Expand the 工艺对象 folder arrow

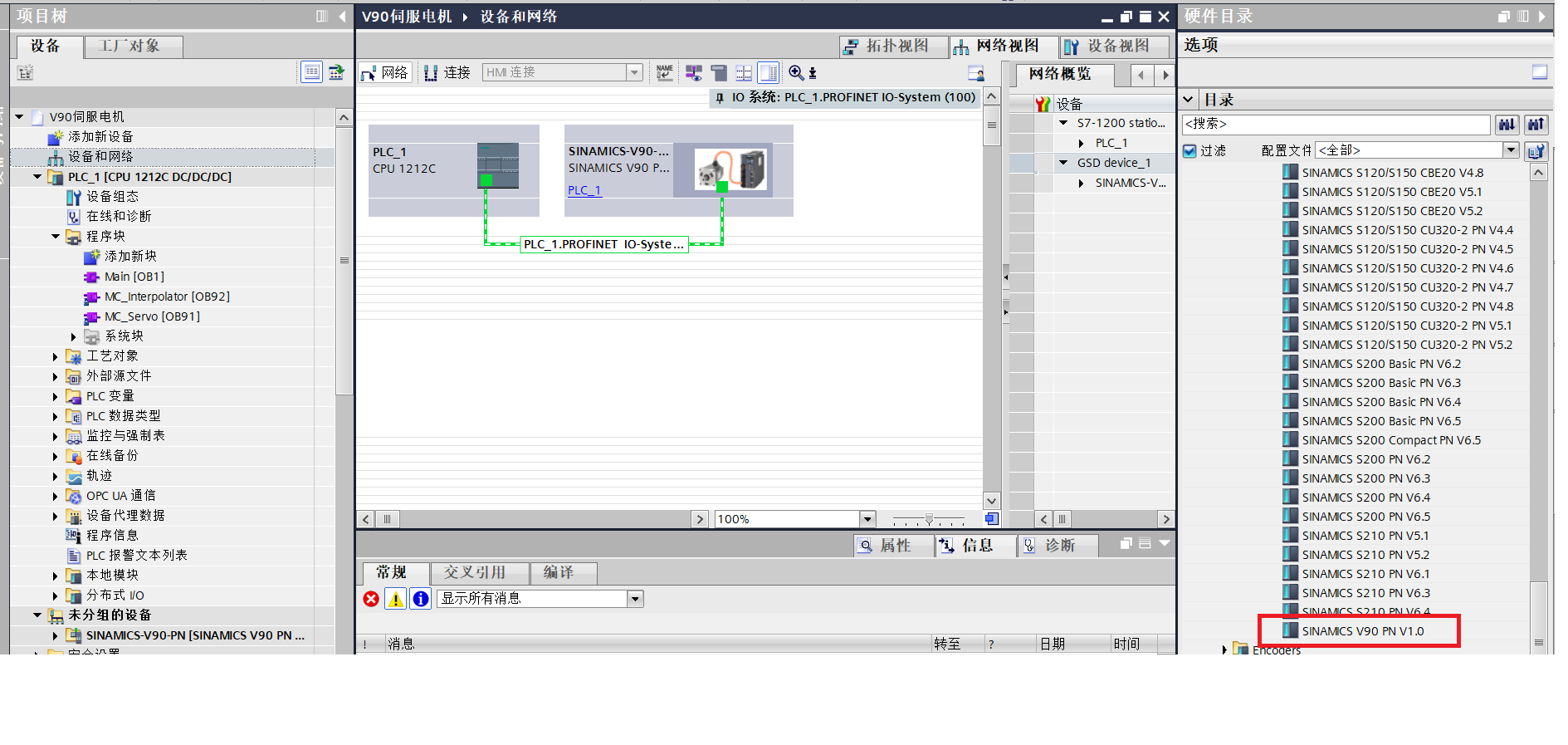(56, 356)
